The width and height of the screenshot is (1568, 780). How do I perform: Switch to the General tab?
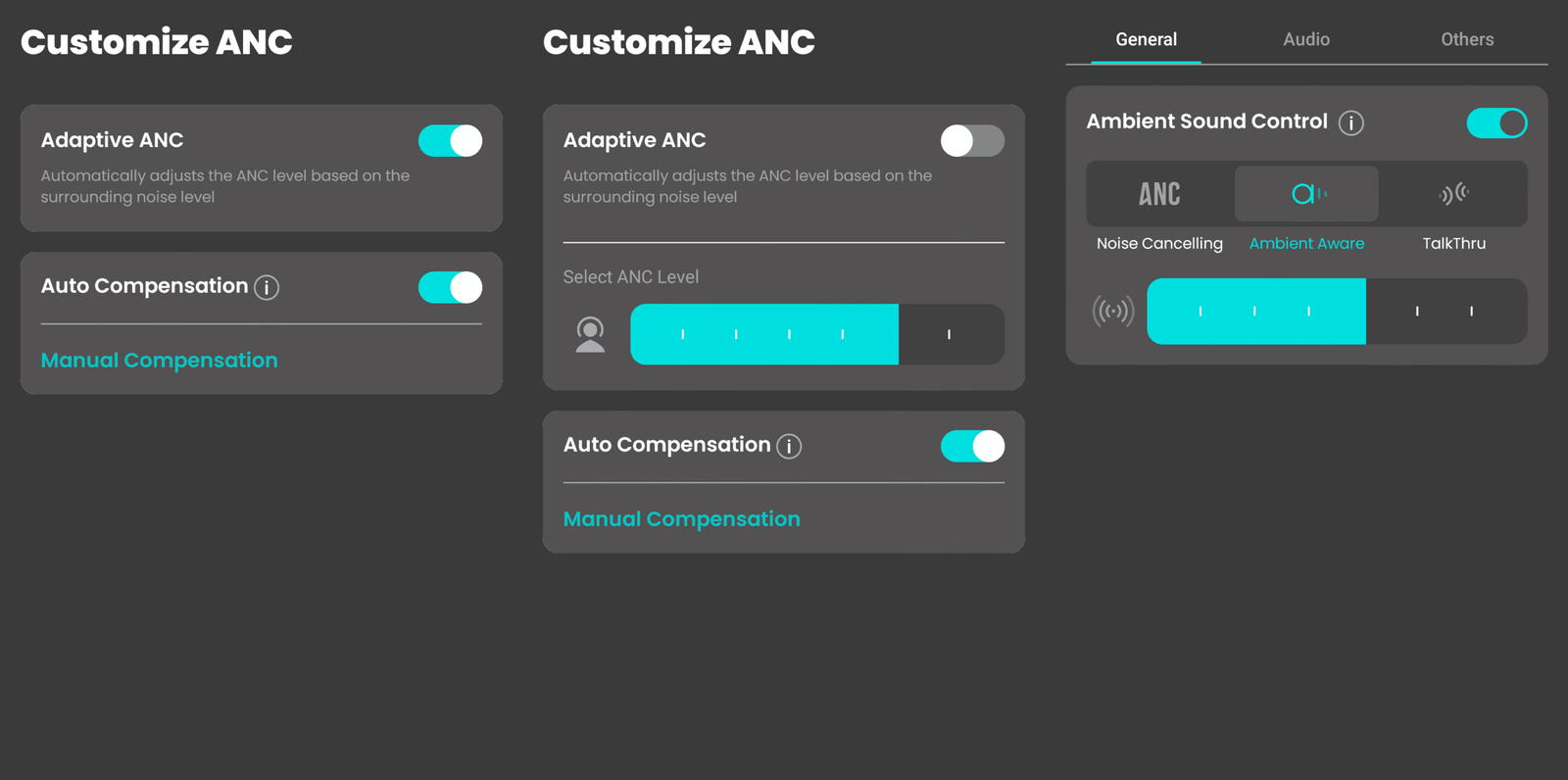pyautogui.click(x=1146, y=40)
